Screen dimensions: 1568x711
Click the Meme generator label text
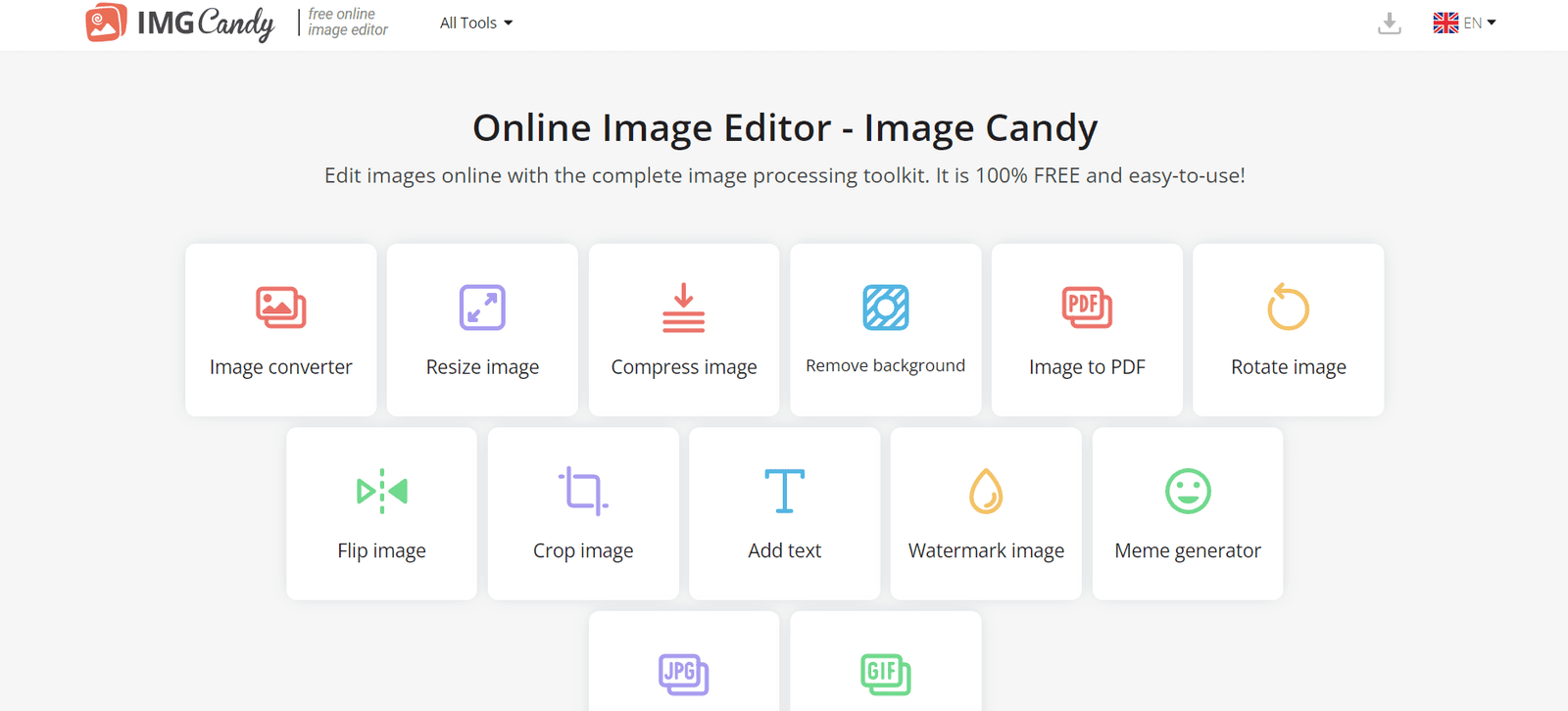[1188, 550]
